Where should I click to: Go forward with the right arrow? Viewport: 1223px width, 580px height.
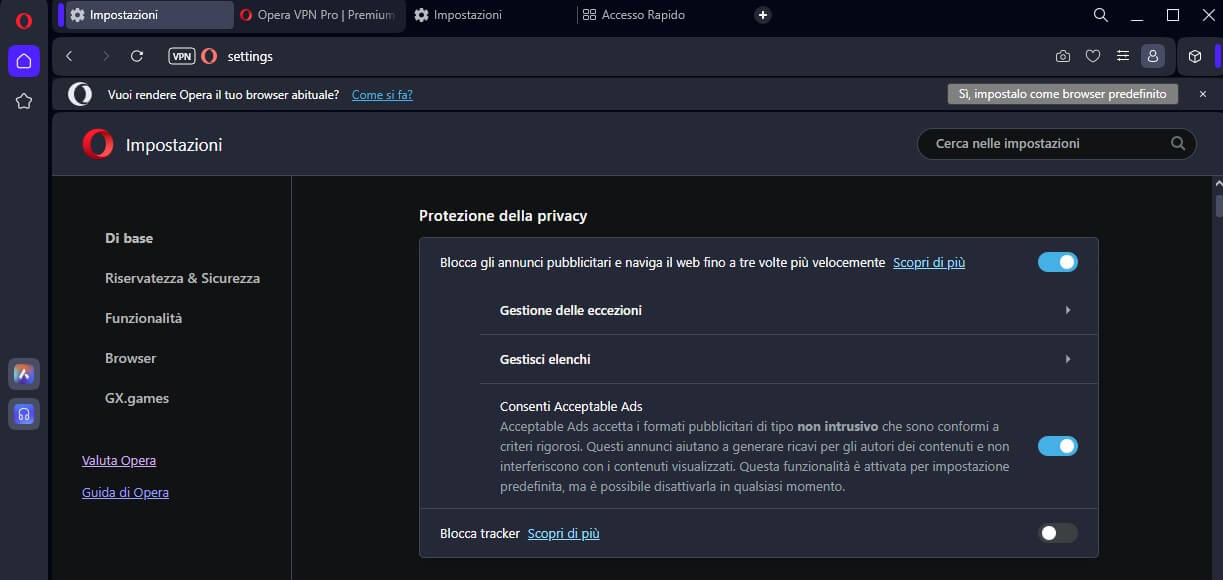coord(105,57)
